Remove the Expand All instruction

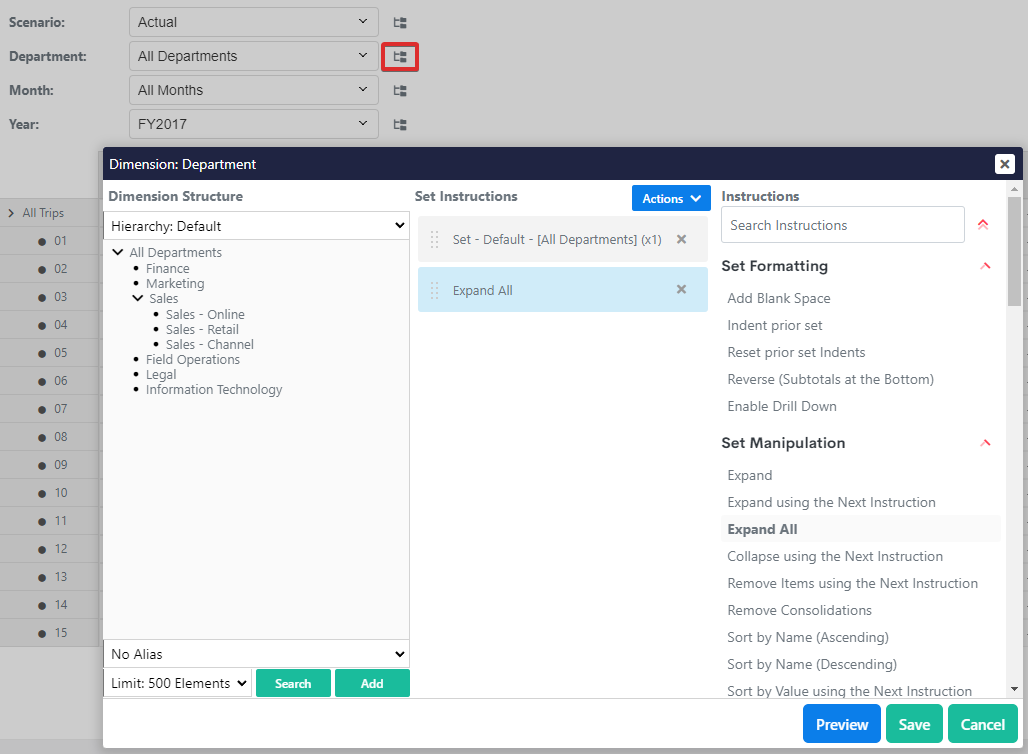click(681, 290)
